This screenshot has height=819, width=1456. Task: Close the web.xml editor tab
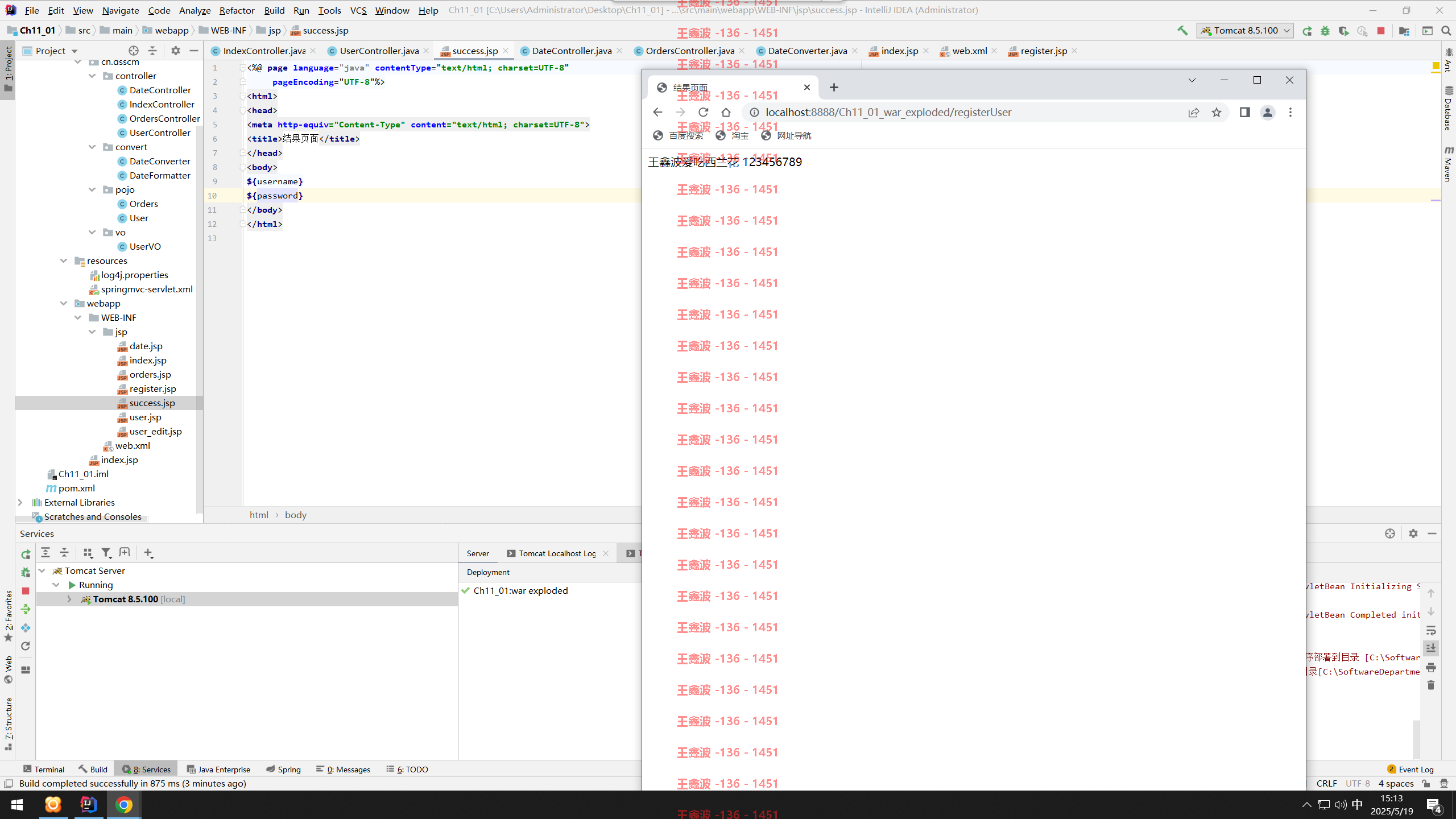[x=994, y=51]
